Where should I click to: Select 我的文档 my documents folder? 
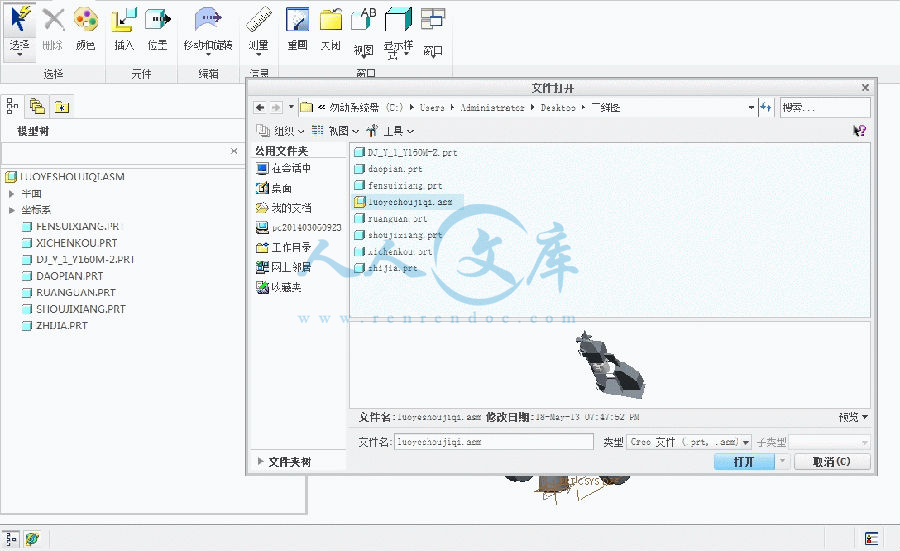tap(284, 208)
